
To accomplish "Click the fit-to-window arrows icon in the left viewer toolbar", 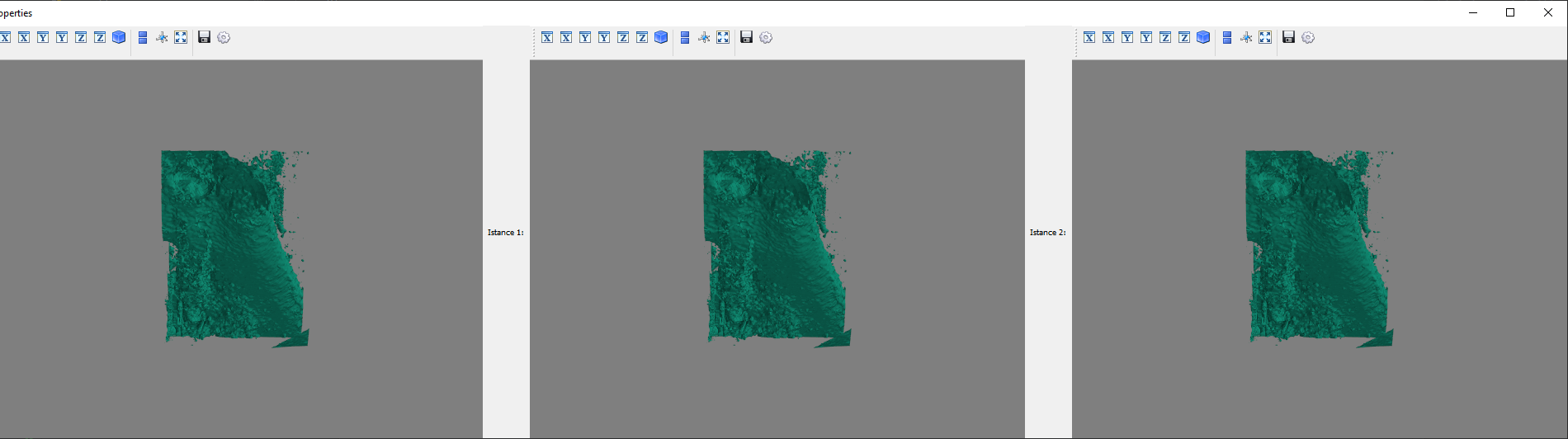I will tap(181, 37).
